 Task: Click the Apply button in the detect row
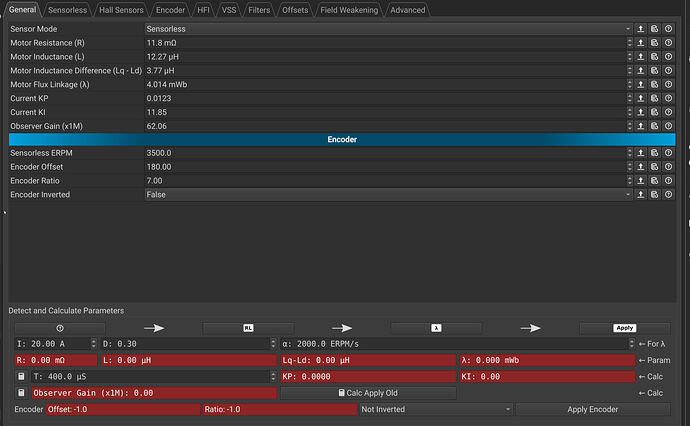[x=624, y=328]
